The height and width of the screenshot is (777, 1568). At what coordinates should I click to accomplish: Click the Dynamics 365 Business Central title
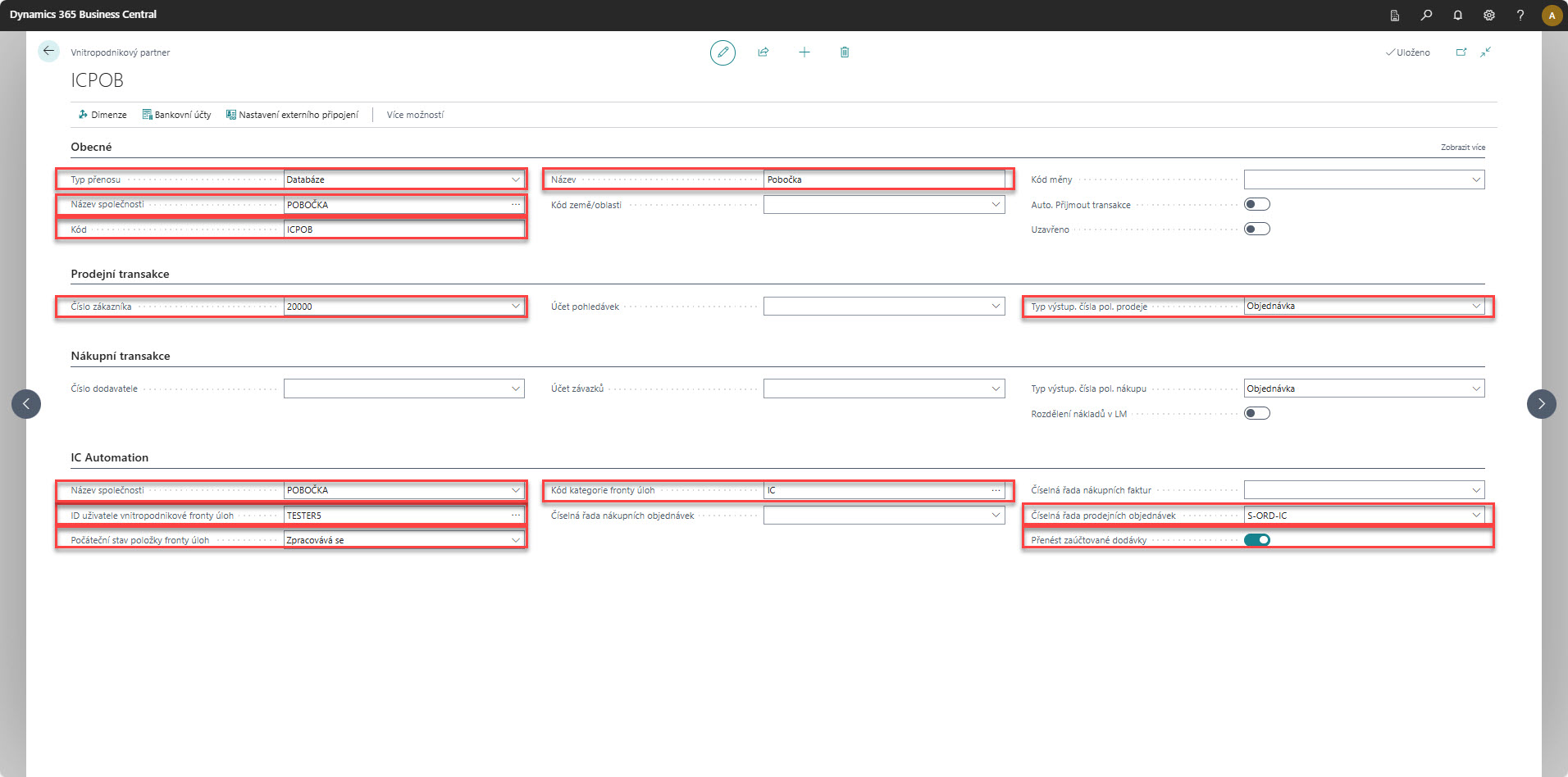83,15
